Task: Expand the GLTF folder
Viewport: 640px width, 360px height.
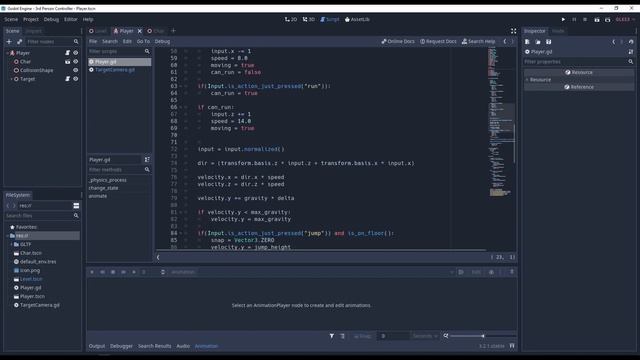Action: click(x=11, y=244)
